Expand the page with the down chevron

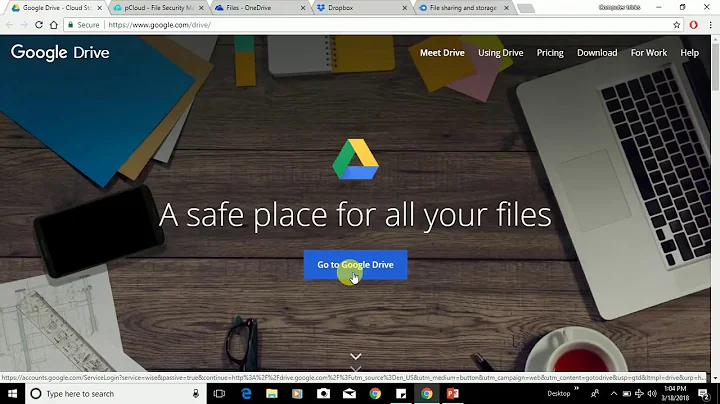coord(355,356)
